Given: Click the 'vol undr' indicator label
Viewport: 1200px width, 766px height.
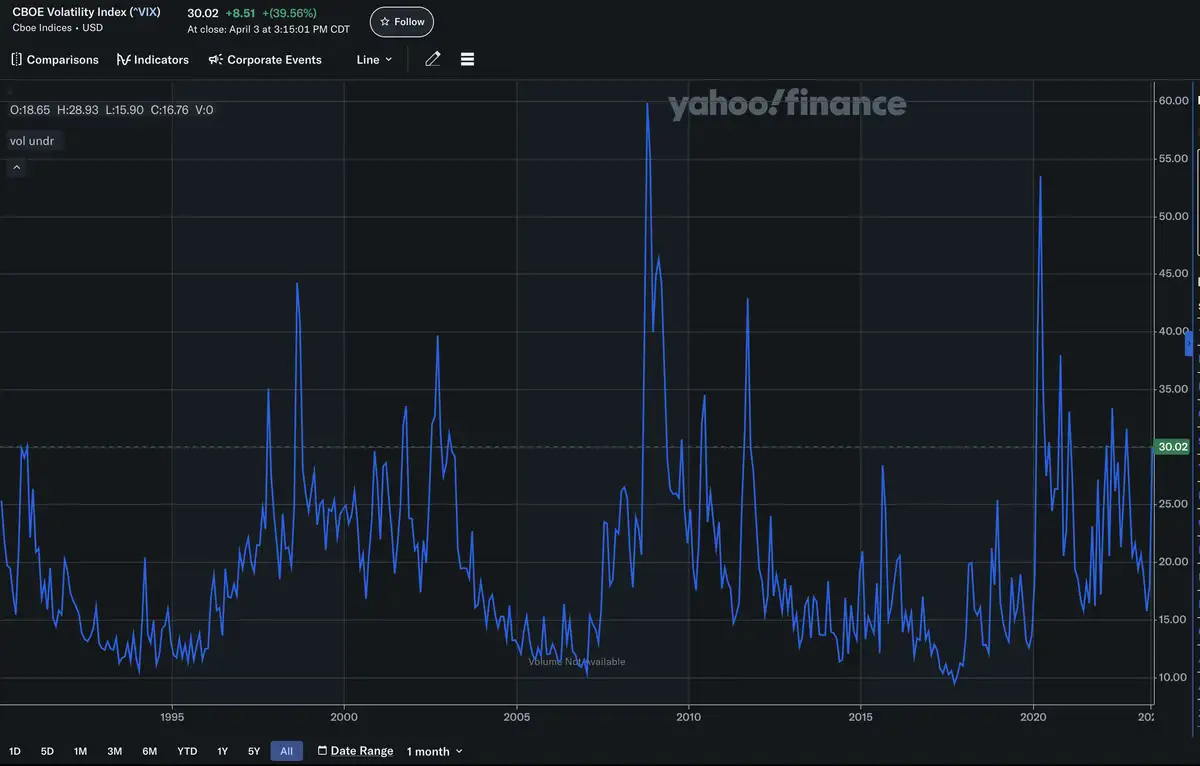Looking at the screenshot, I should coord(32,141).
